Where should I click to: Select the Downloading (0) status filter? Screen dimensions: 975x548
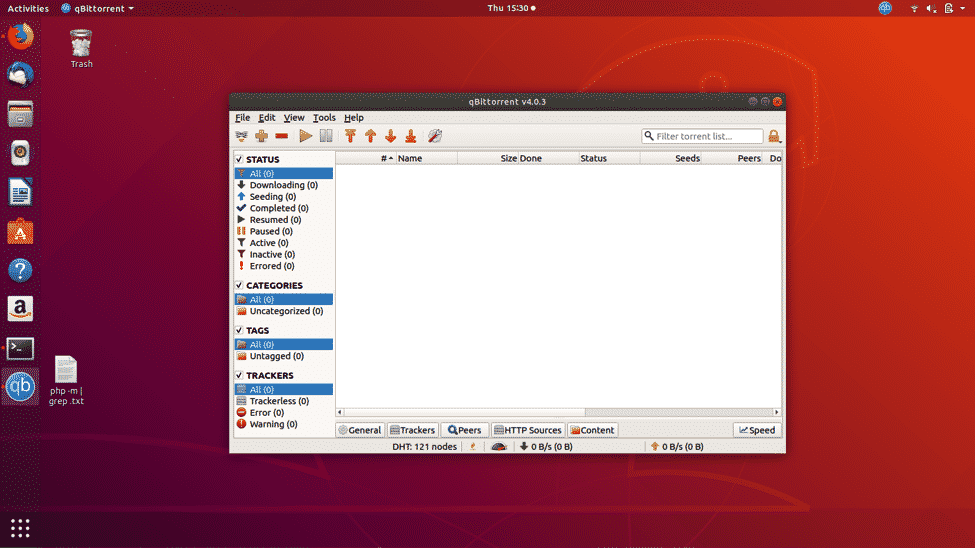pos(284,185)
